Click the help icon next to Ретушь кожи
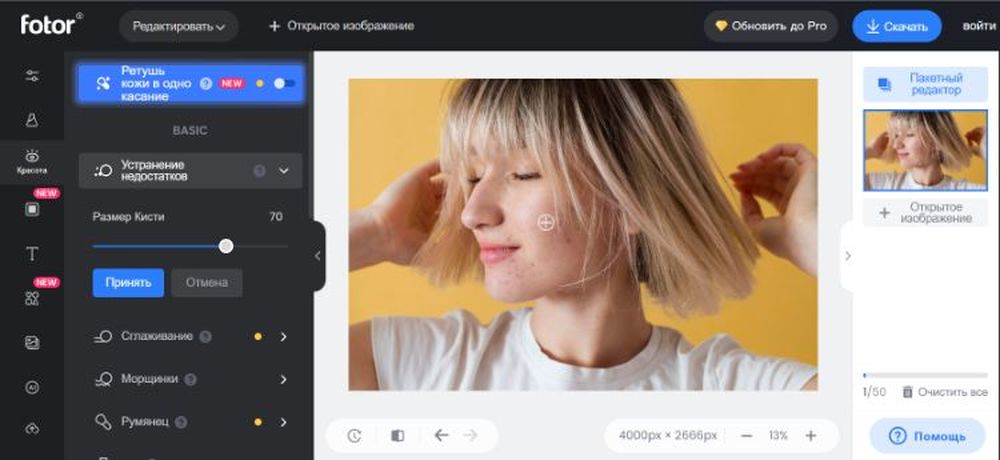This screenshot has width=1000, height=460. pos(205,84)
